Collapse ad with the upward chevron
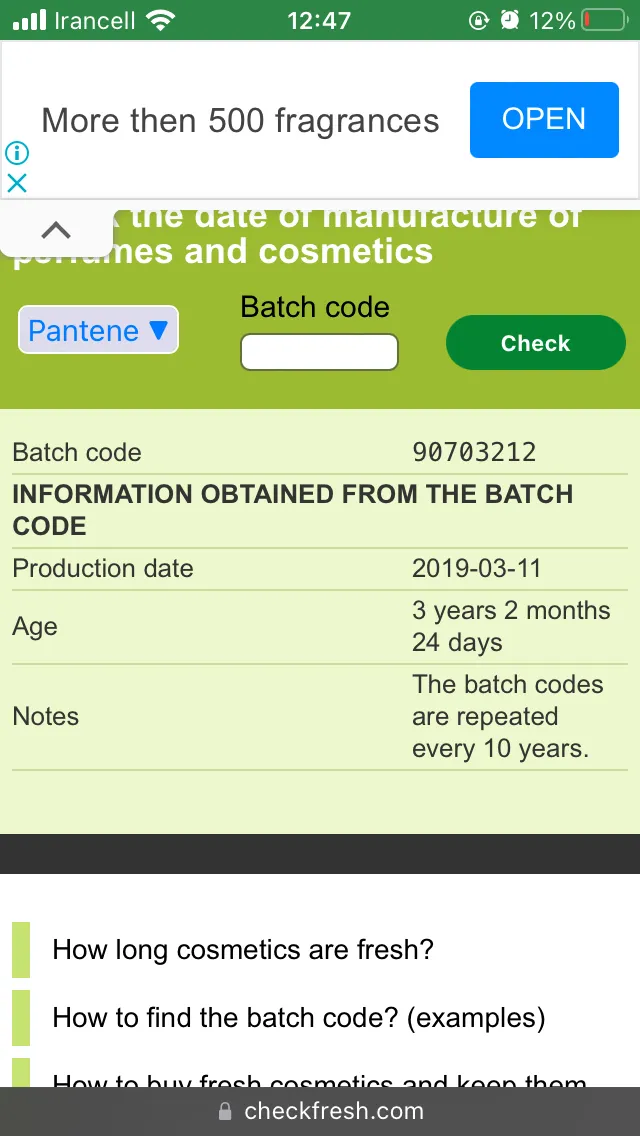 (57, 231)
